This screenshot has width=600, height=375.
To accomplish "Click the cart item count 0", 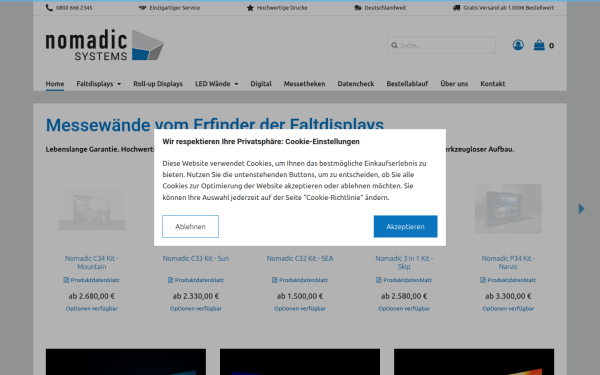I will [x=551, y=46].
